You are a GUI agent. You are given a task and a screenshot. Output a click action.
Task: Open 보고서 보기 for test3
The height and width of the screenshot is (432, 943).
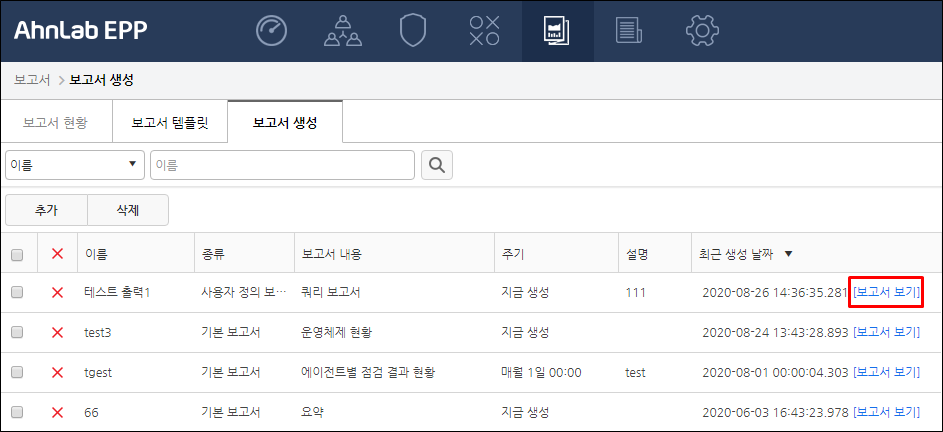(x=886, y=332)
